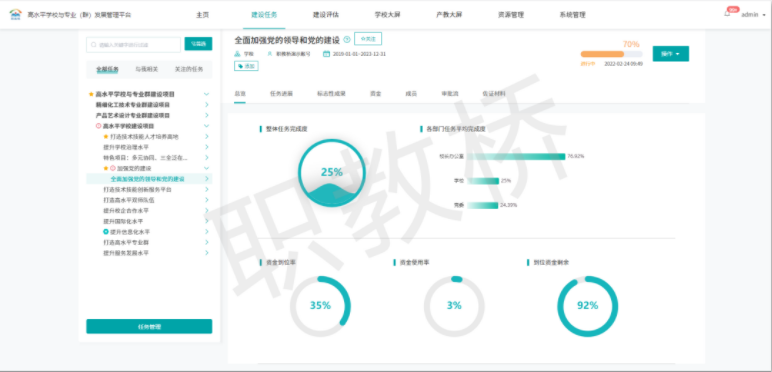Switch to the 与我相关 tab

coord(147,69)
